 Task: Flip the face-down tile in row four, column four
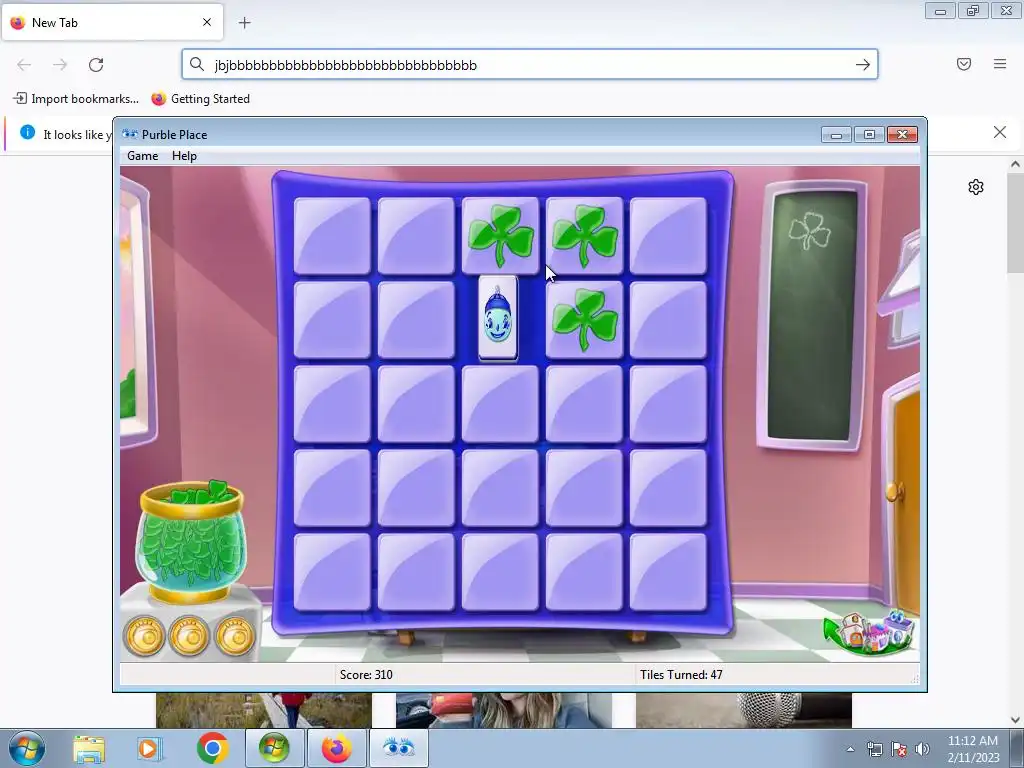click(x=584, y=488)
